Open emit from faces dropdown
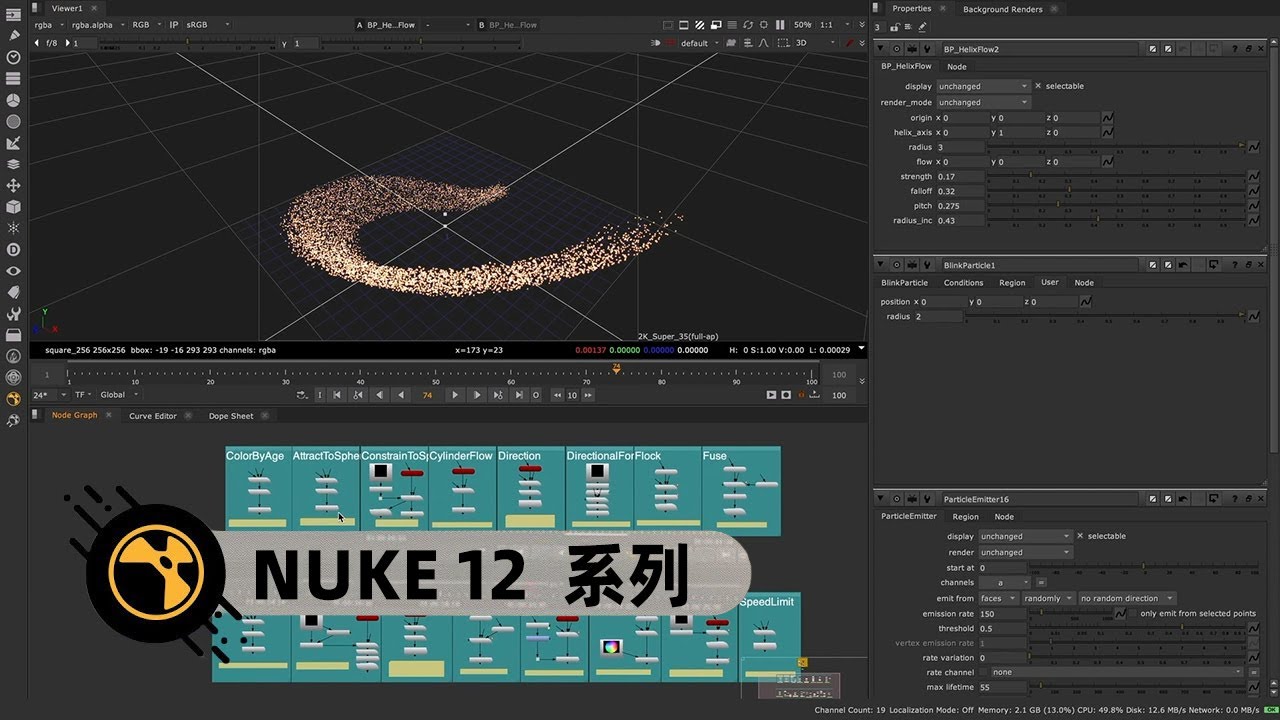This screenshot has height=720, width=1280. pyautogui.click(x=997, y=598)
